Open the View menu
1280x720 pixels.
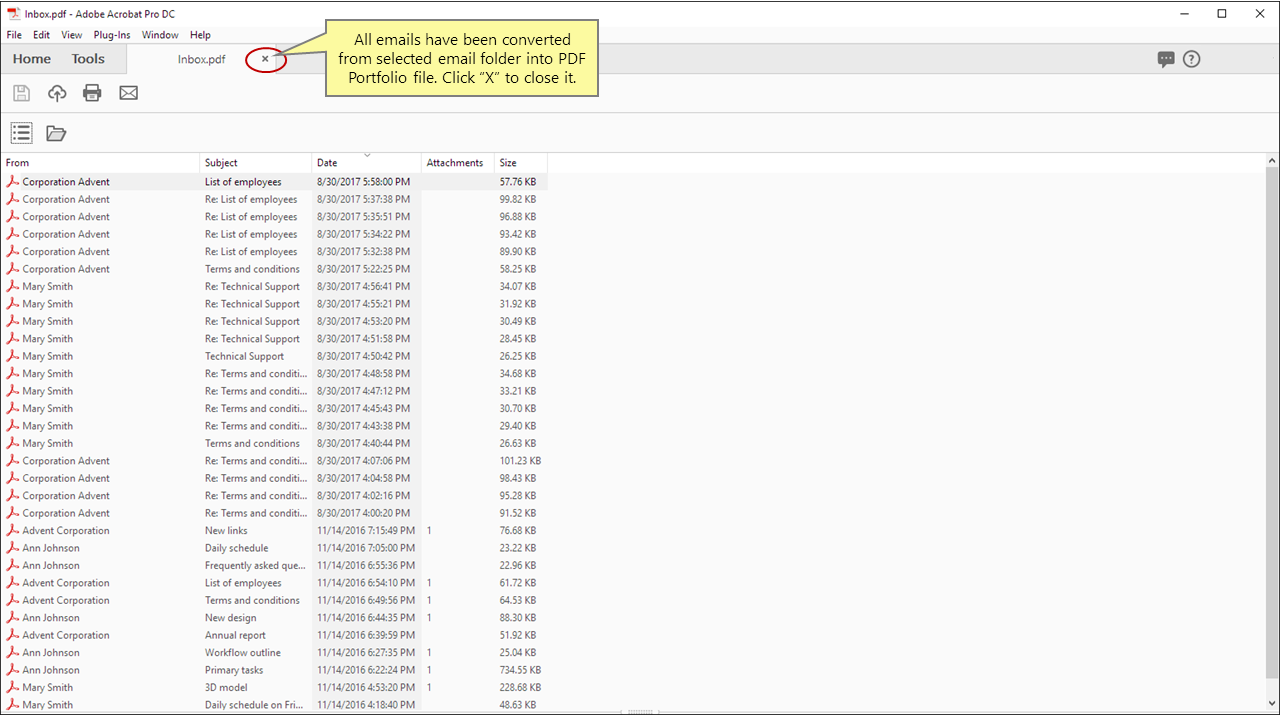[72, 35]
